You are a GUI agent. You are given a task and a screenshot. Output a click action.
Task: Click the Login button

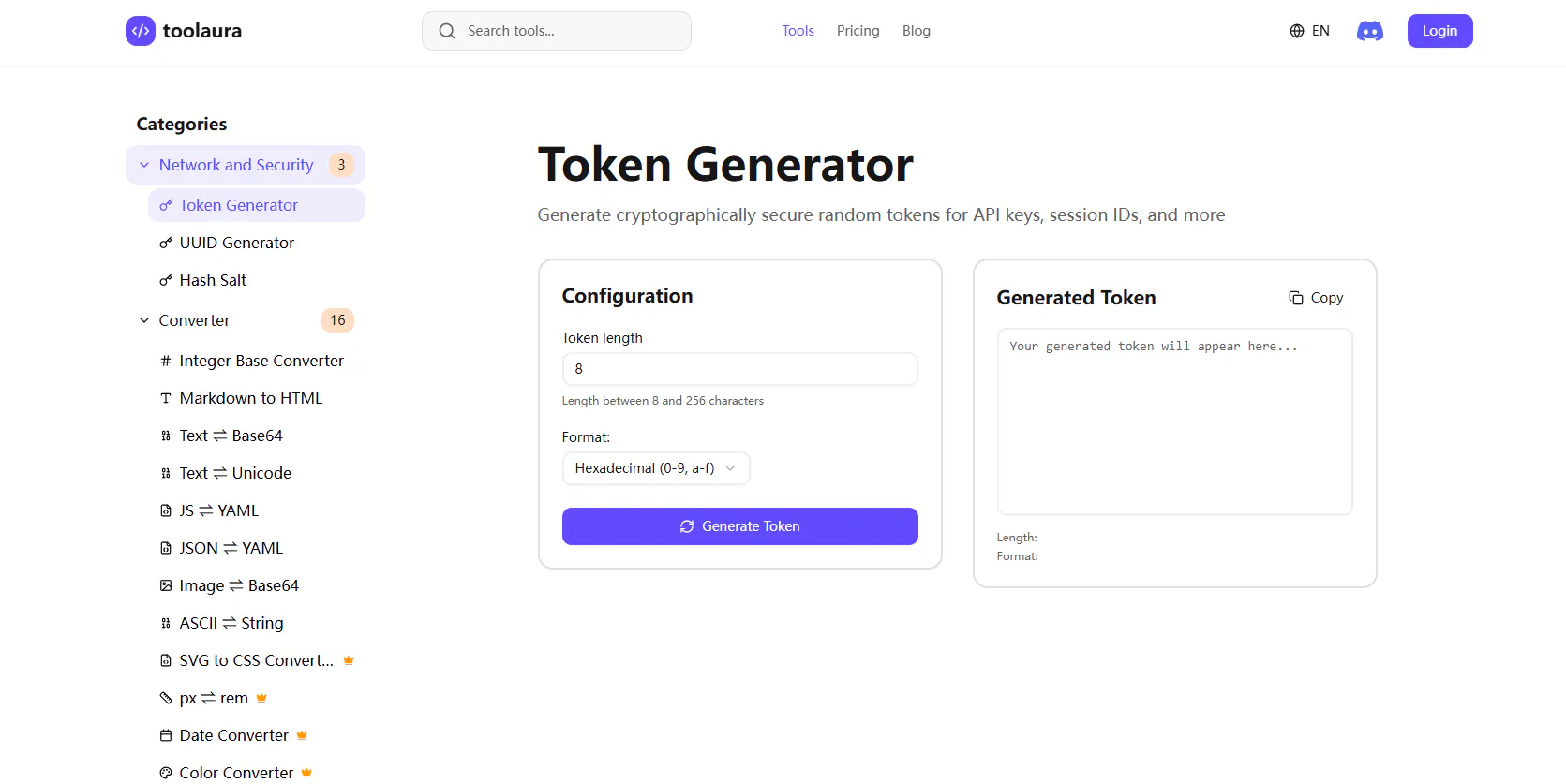[1439, 31]
